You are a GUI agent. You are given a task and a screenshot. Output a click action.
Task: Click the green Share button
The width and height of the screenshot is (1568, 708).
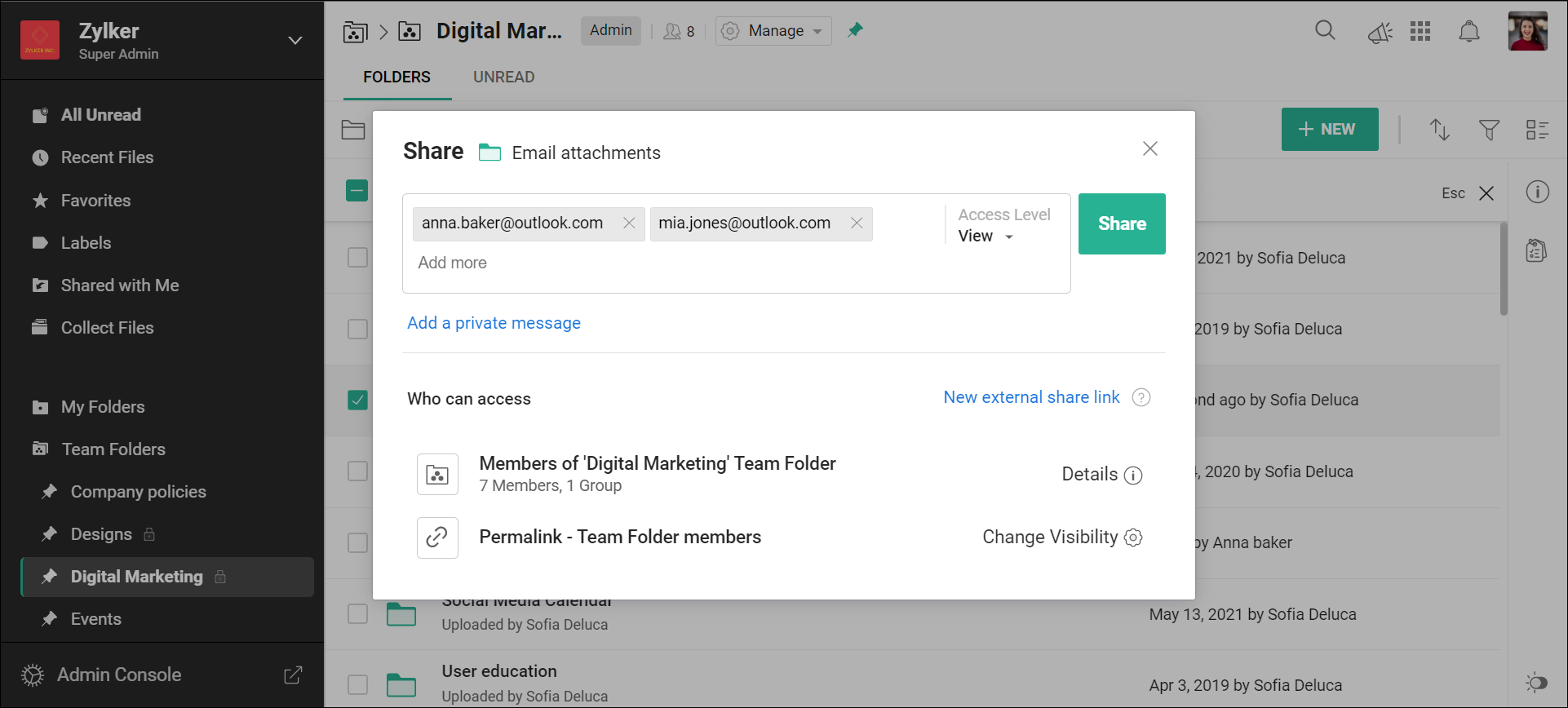(1121, 223)
